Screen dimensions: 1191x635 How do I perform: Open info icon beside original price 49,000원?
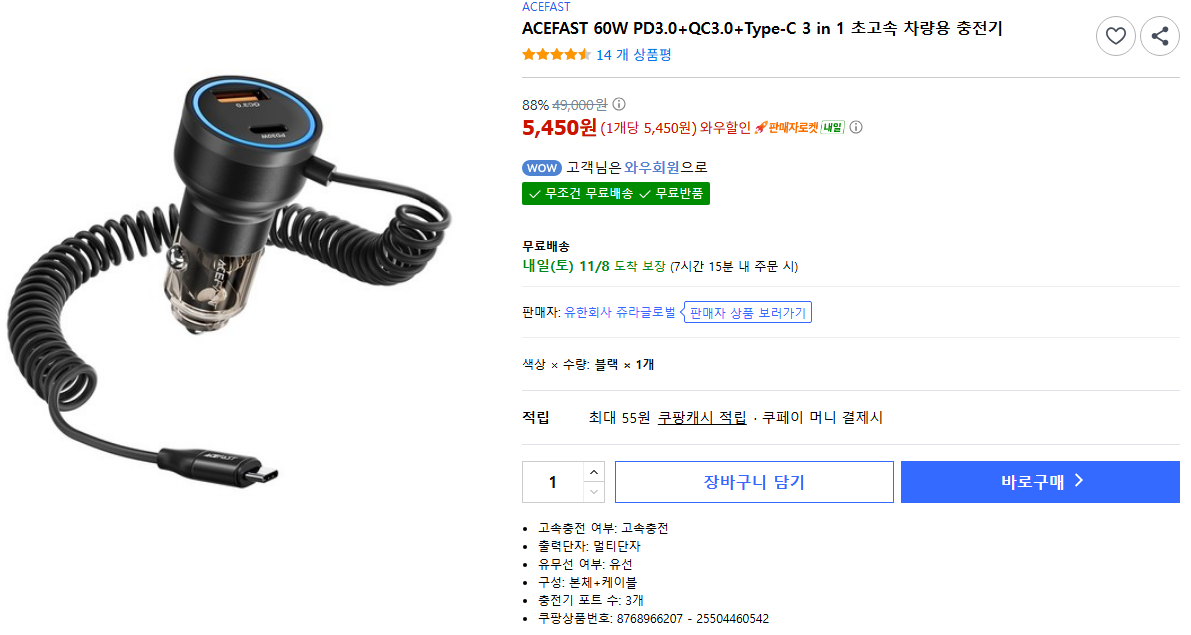(x=619, y=104)
